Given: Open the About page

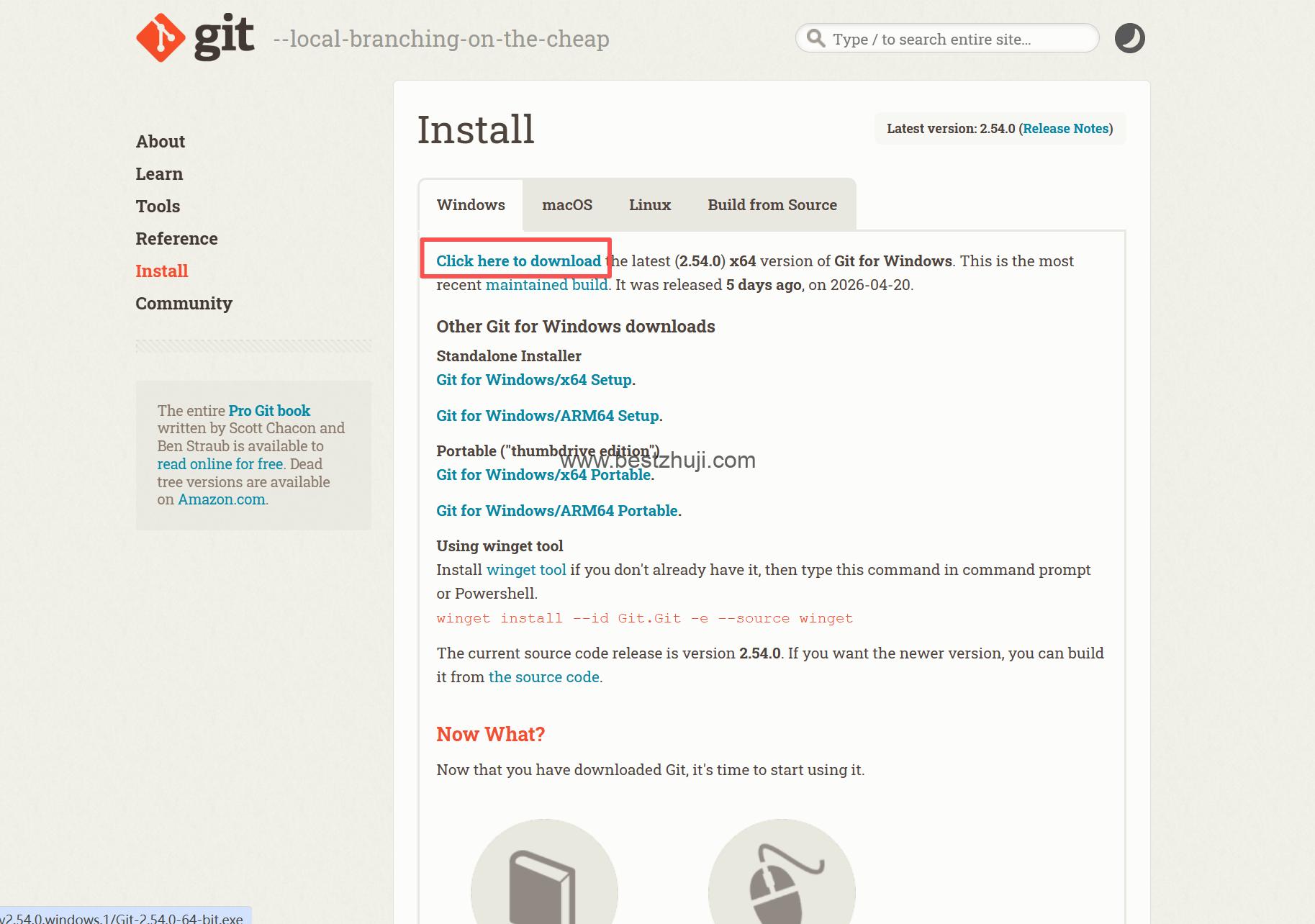Looking at the screenshot, I should (161, 142).
